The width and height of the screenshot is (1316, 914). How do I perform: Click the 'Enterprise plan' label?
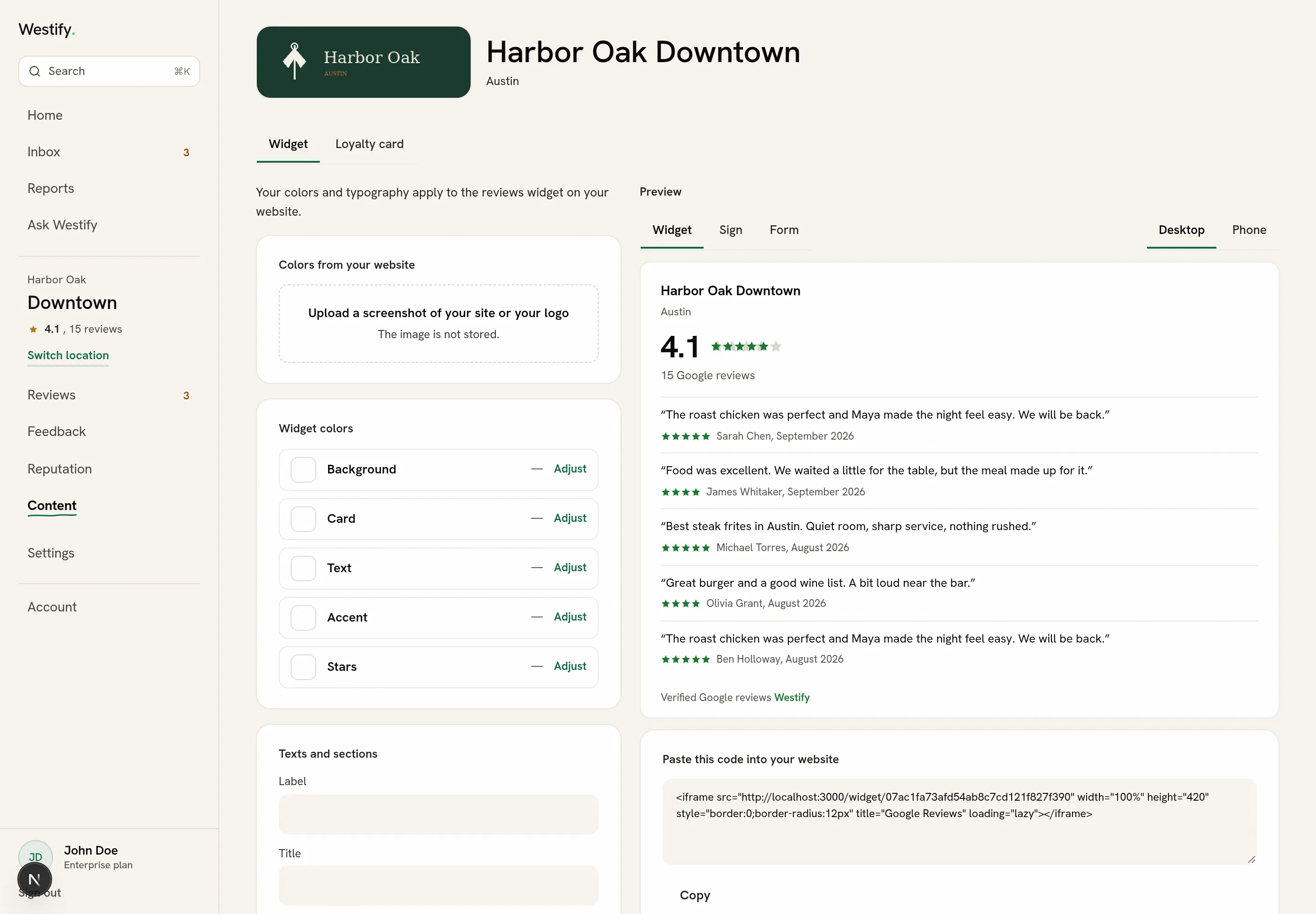(x=98, y=865)
